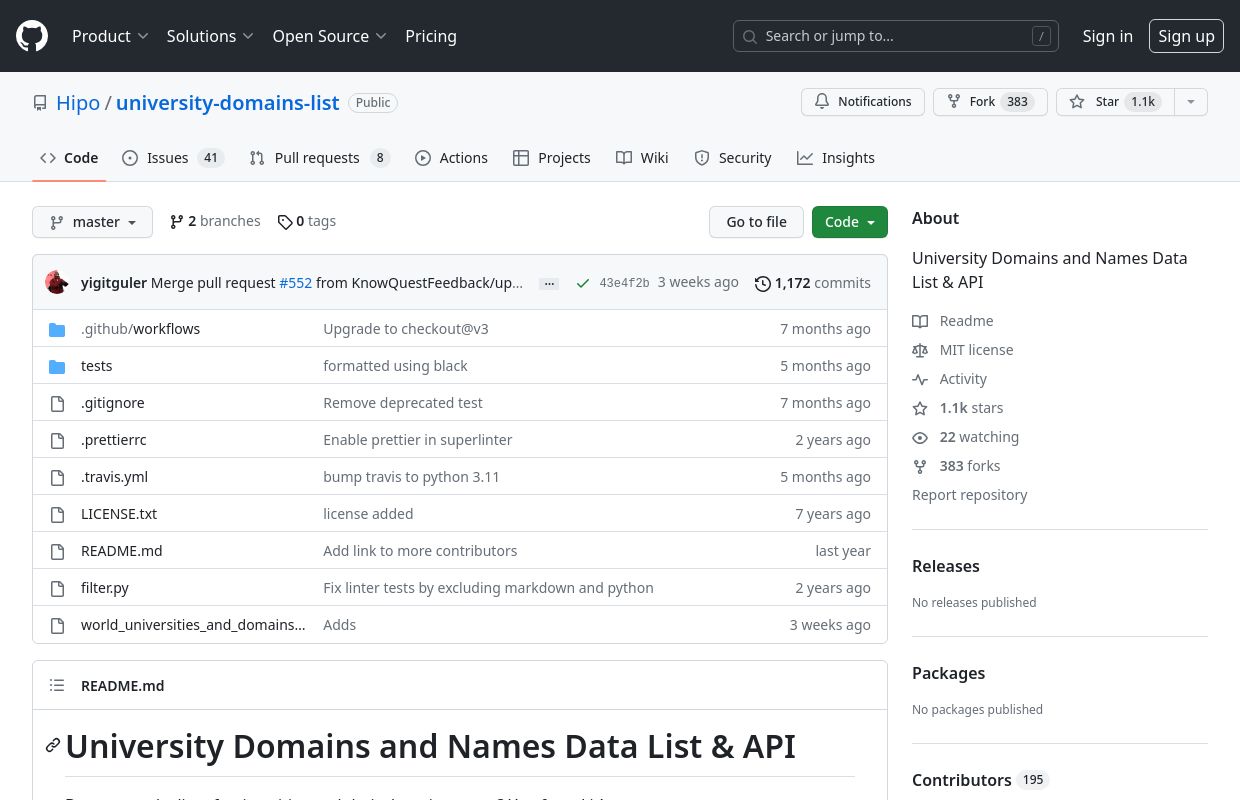
Task: Click the GitHub logo icon
Action: 32,36
